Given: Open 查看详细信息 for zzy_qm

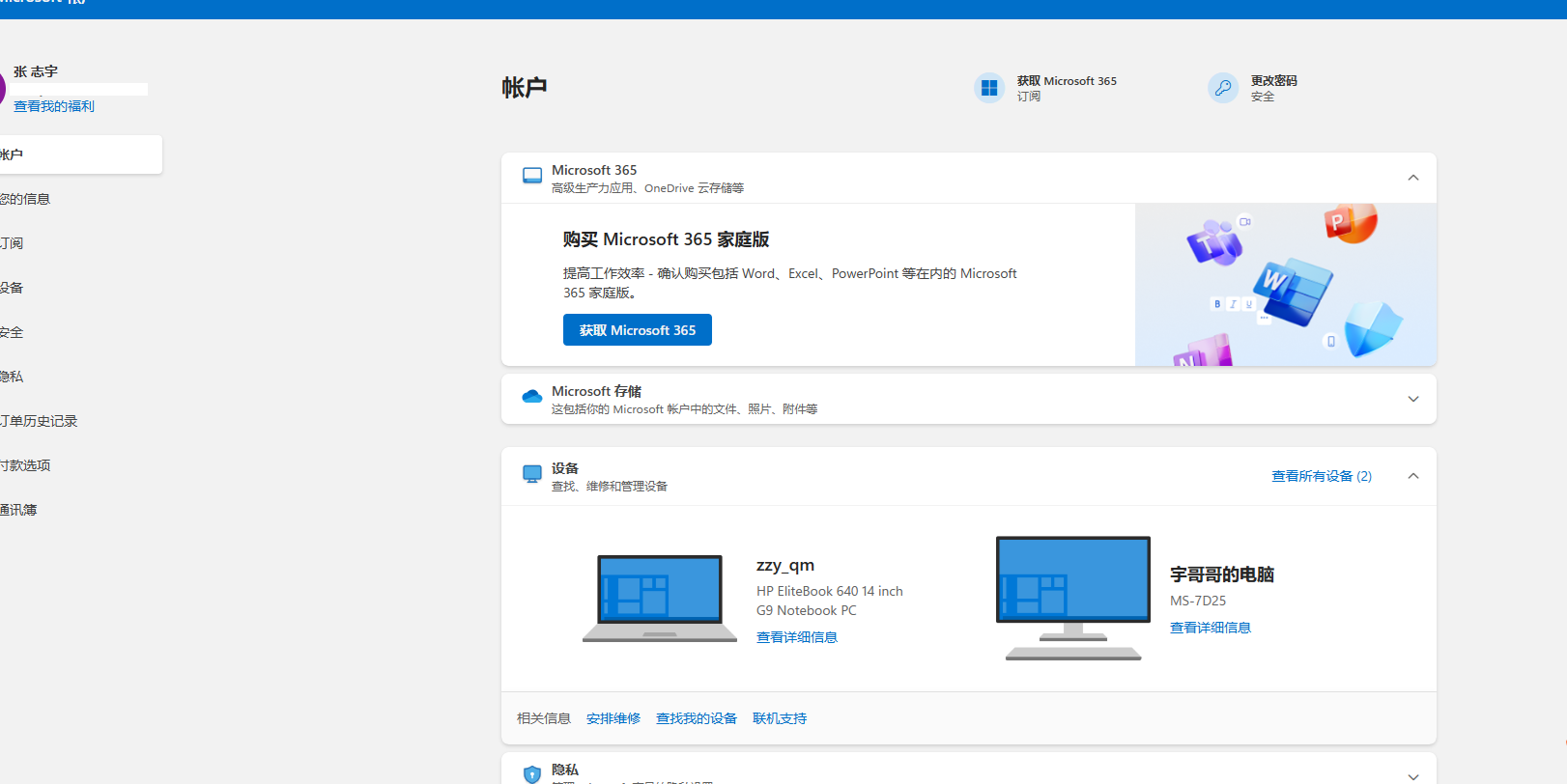Looking at the screenshot, I should (x=797, y=637).
